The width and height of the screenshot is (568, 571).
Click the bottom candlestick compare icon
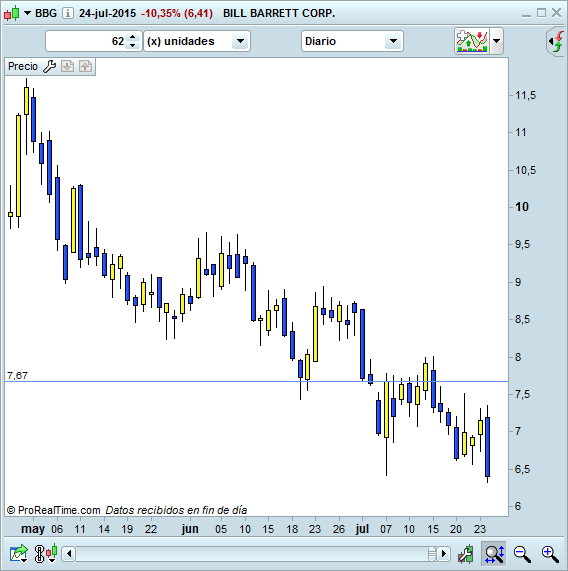coord(52,553)
